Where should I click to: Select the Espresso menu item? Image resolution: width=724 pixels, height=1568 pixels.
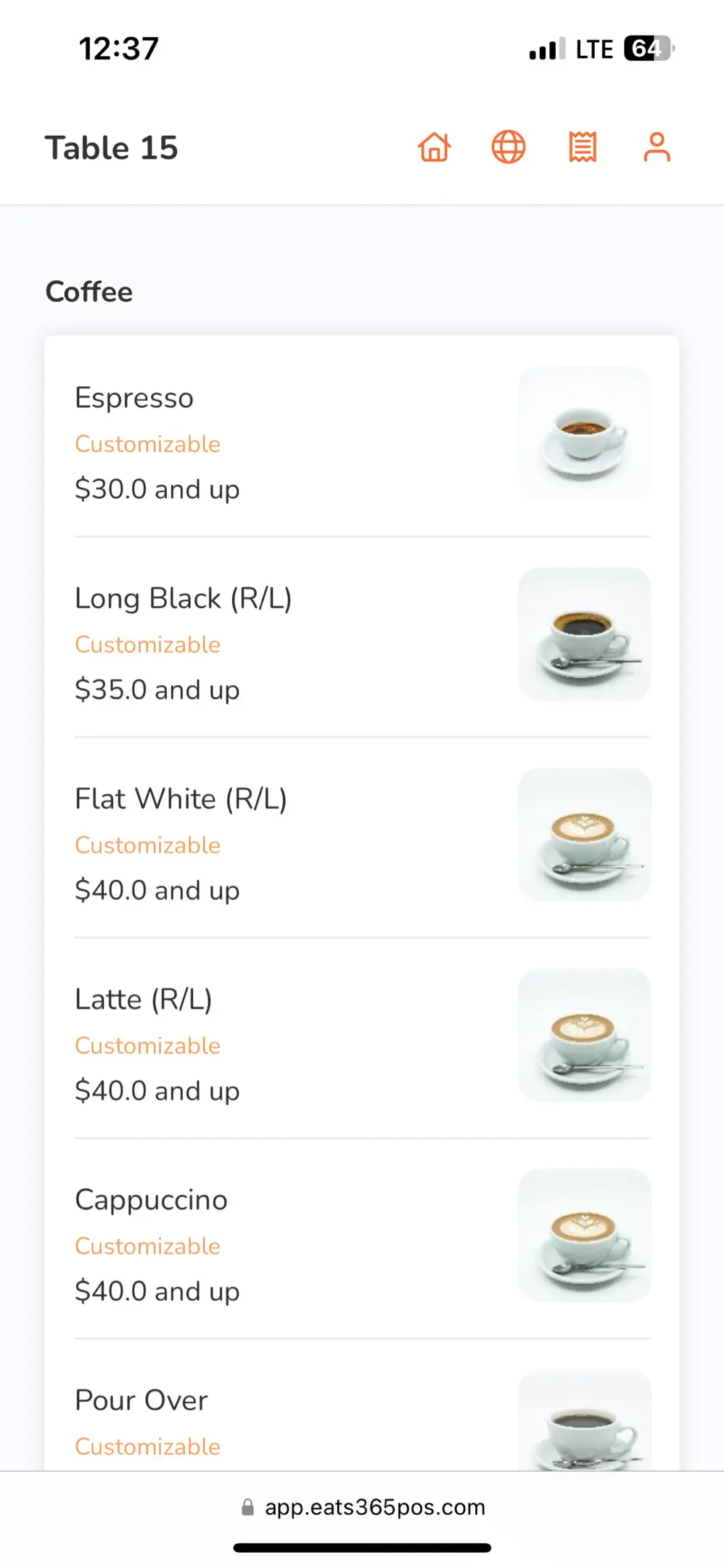tap(134, 398)
